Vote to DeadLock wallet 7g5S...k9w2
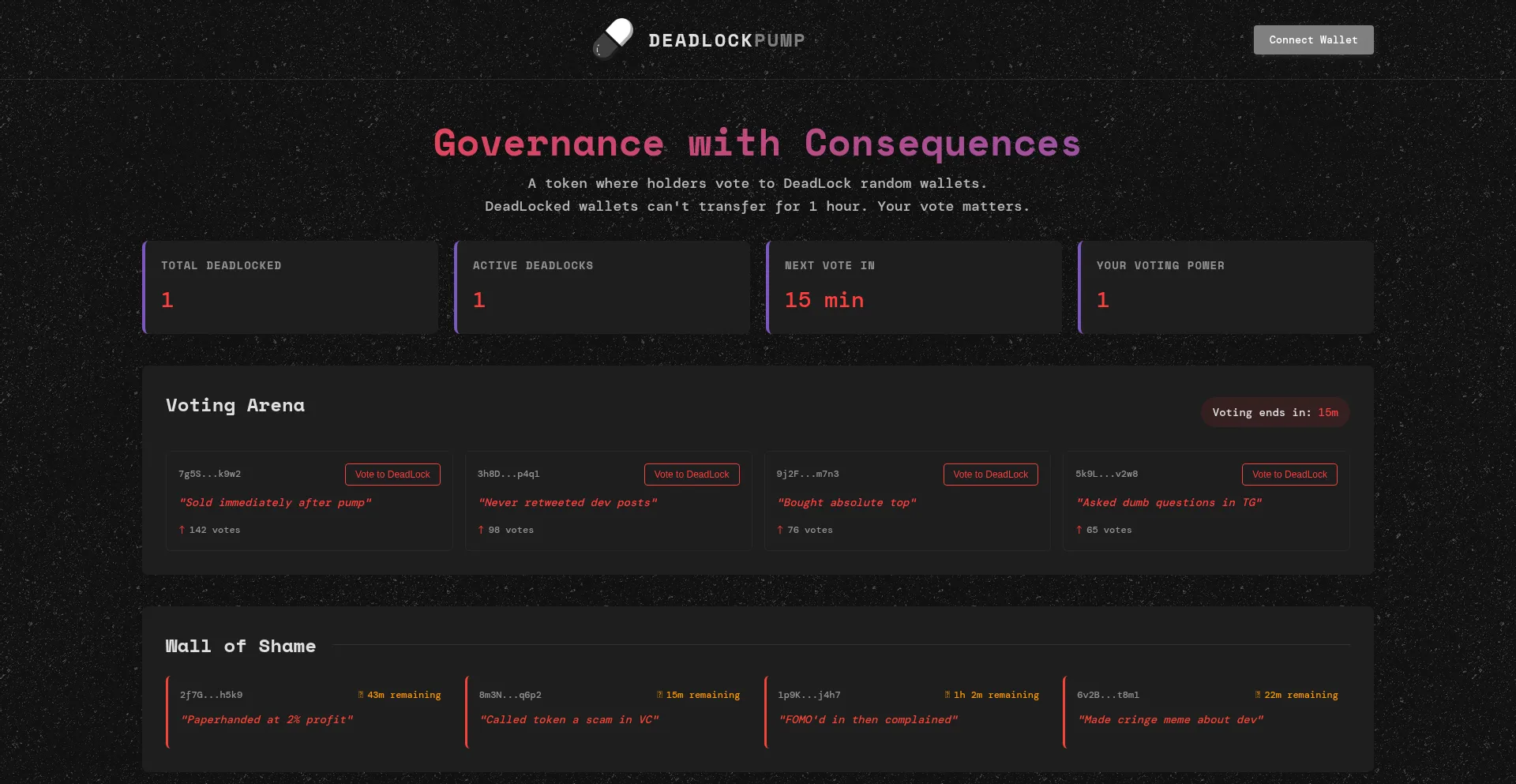 click(x=392, y=475)
